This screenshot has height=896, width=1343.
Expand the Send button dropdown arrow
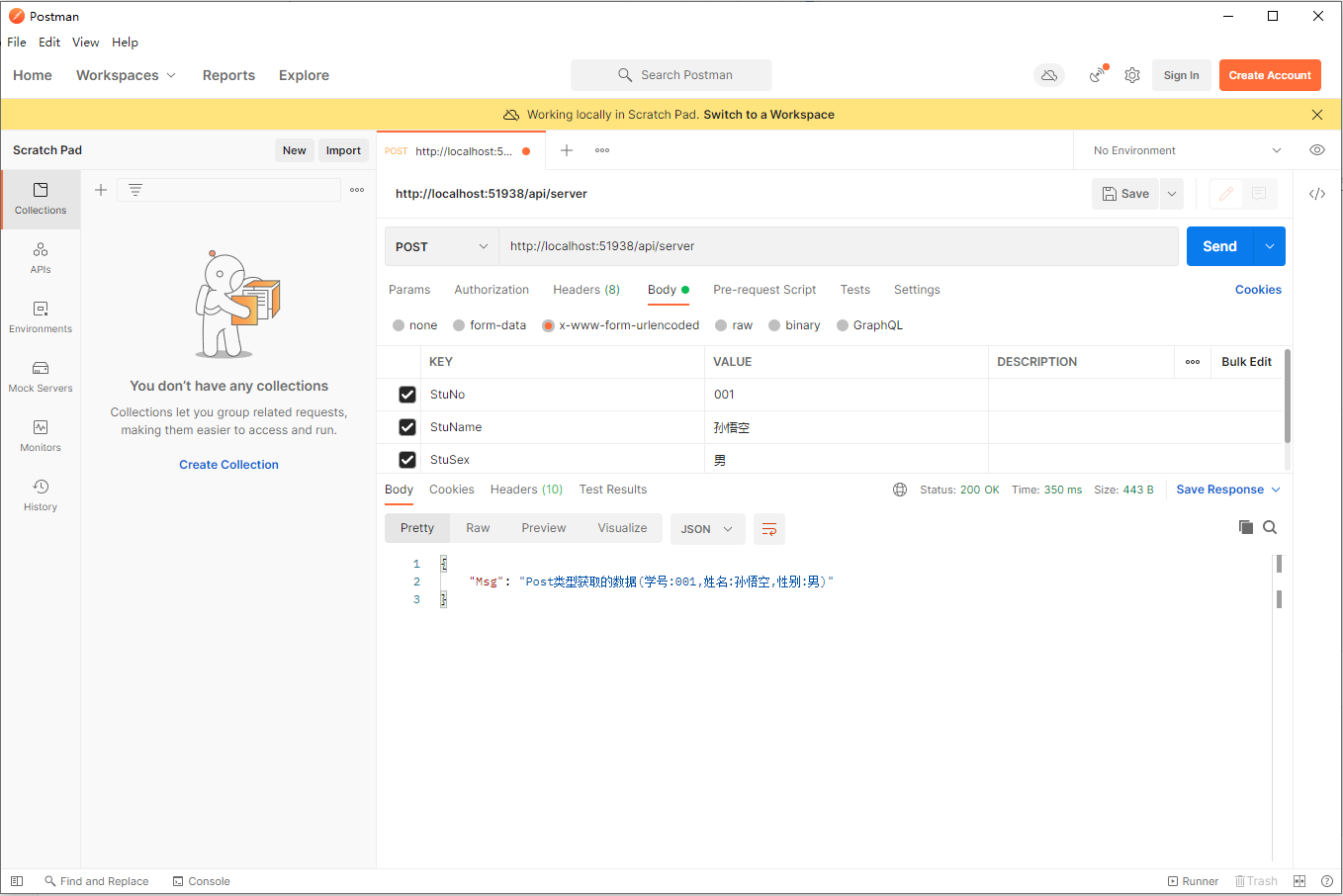pyautogui.click(x=1270, y=246)
